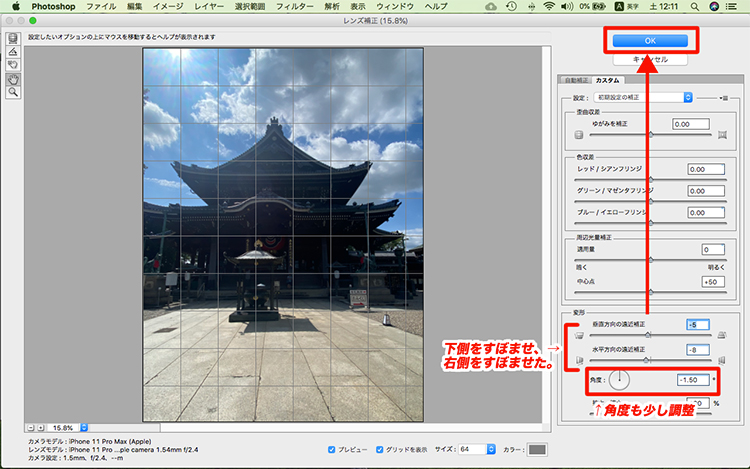This screenshot has width=750, height=469.
Task: Open the 編集 menu
Action: pyautogui.click(x=134, y=7)
